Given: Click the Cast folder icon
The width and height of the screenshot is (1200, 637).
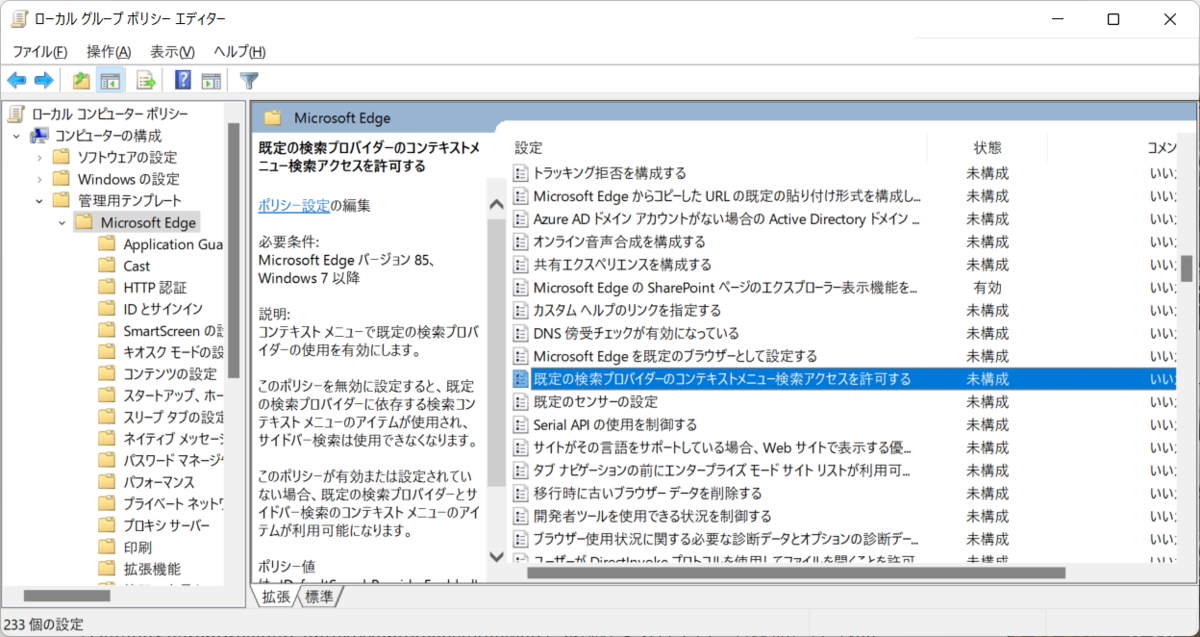Looking at the screenshot, I should tap(106, 266).
